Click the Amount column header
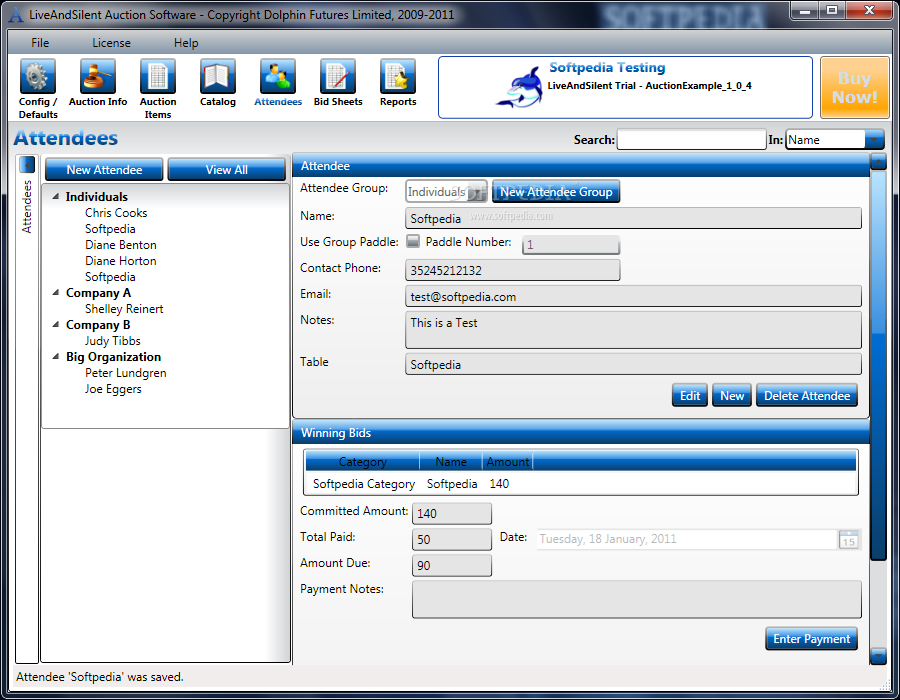This screenshot has height=700, width=900. point(507,462)
